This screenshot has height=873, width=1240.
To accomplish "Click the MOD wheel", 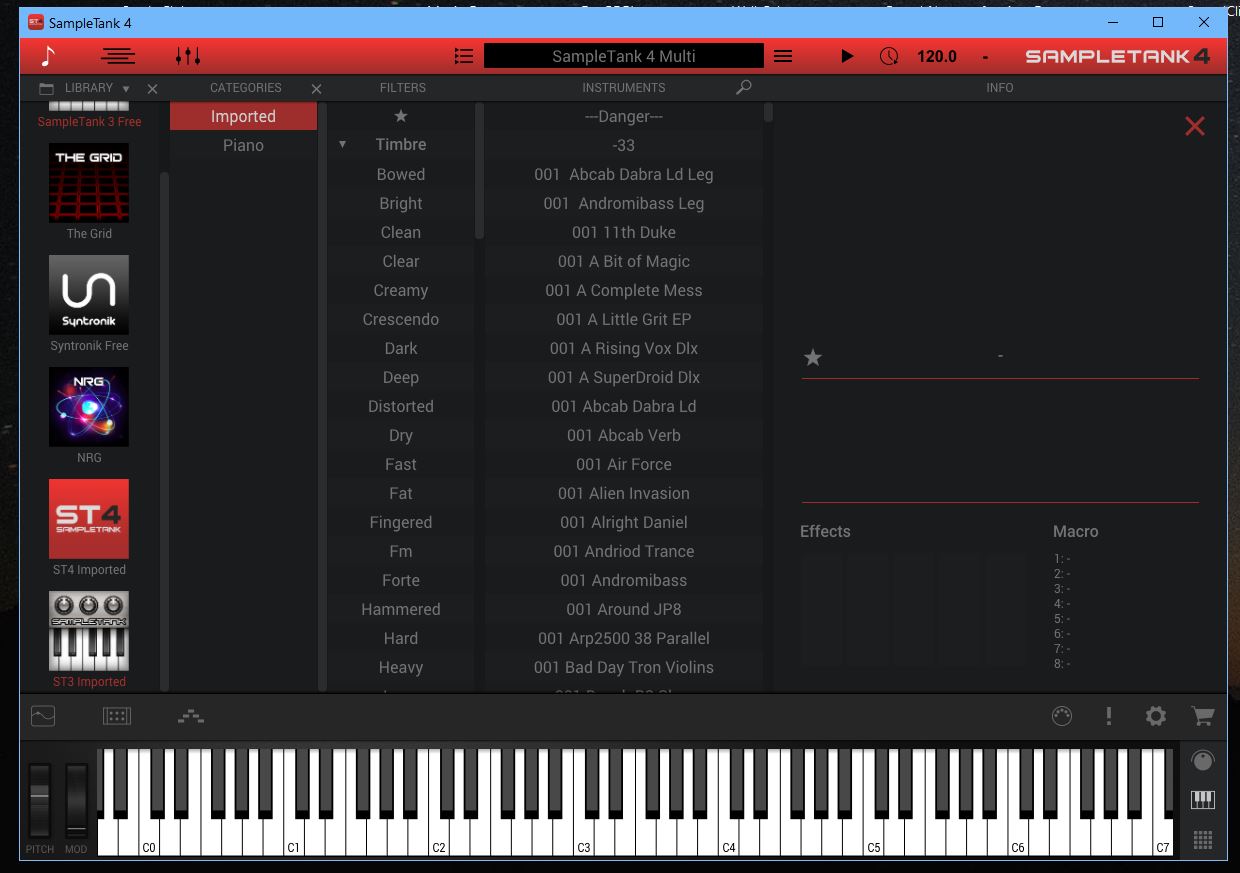I will pyautogui.click(x=77, y=800).
